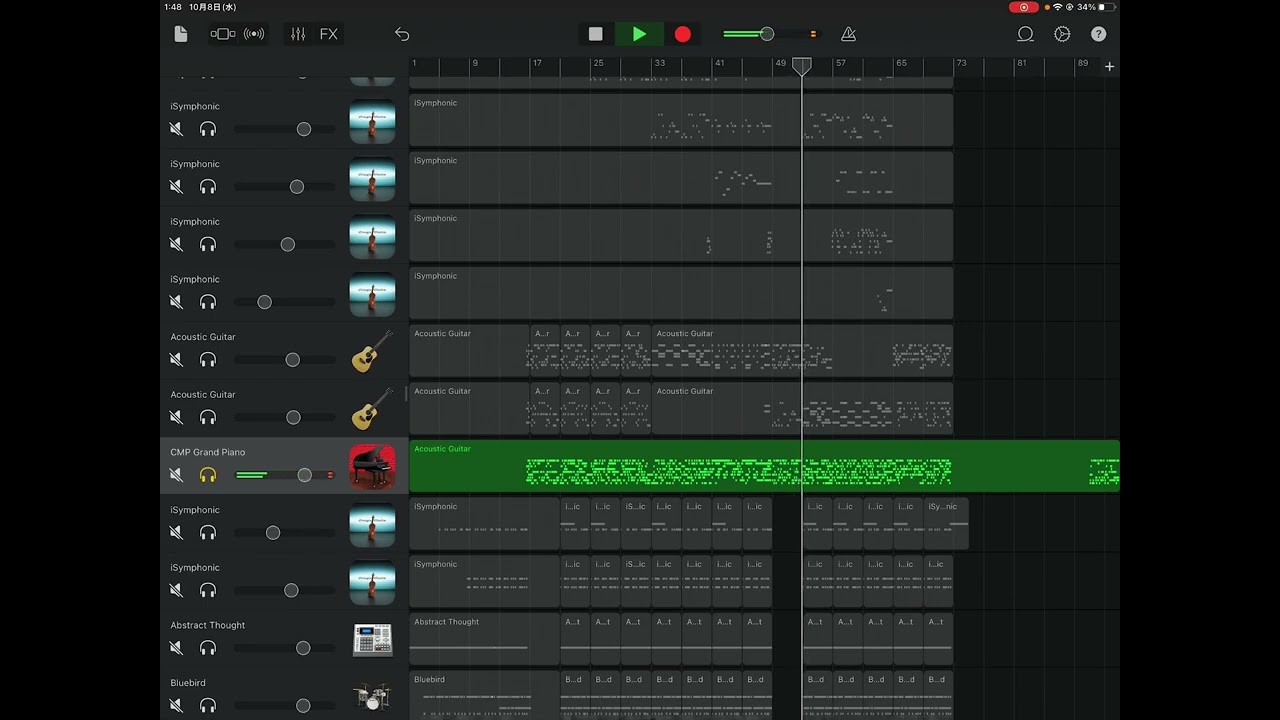Select the Bluebird track name
Screen dimensions: 1280x720
187,683
